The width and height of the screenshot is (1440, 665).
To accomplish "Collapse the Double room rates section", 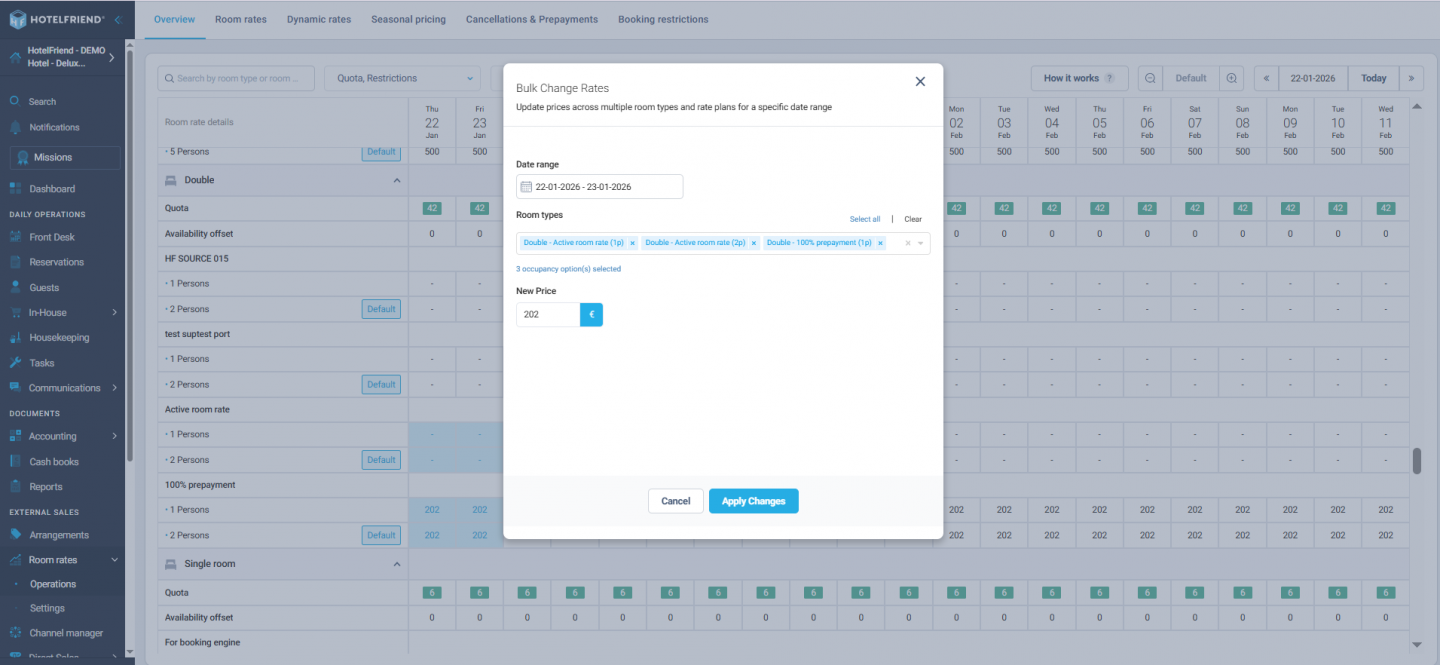I will [x=397, y=180].
